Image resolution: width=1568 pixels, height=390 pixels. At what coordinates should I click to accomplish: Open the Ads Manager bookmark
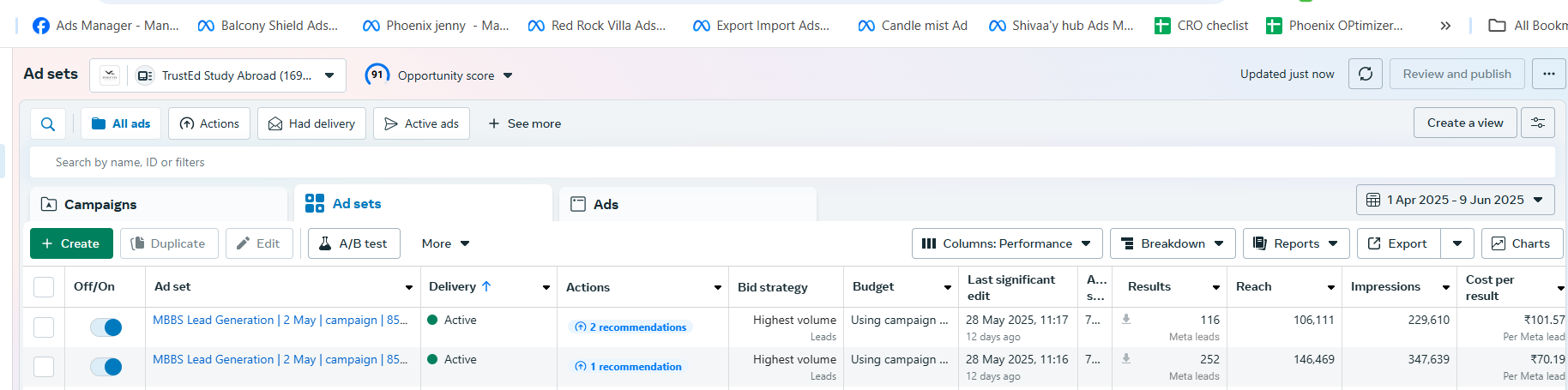pyautogui.click(x=106, y=26)
